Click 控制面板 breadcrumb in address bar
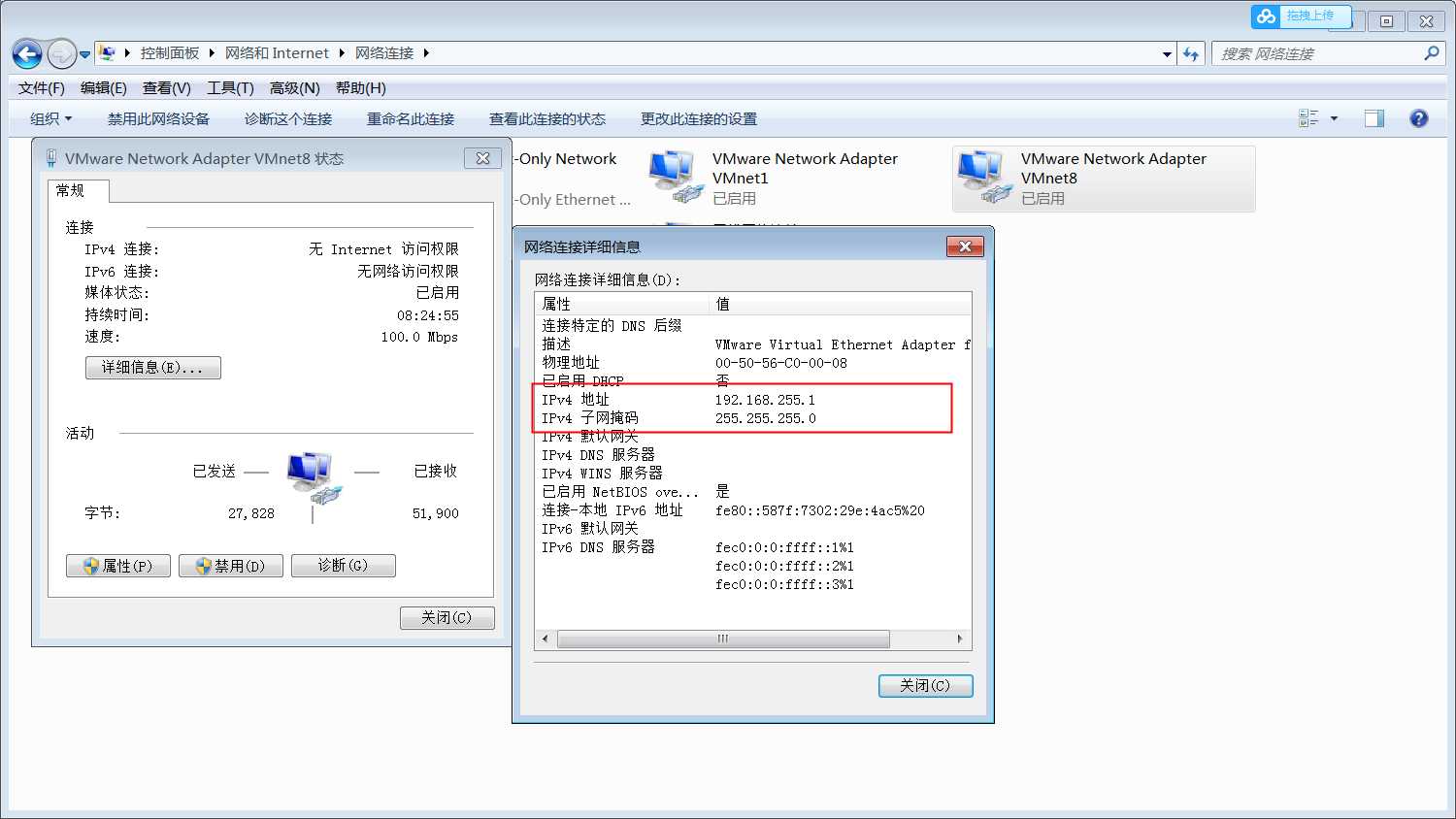Viewport: 1456px width, 819px height. pos(170,53)
